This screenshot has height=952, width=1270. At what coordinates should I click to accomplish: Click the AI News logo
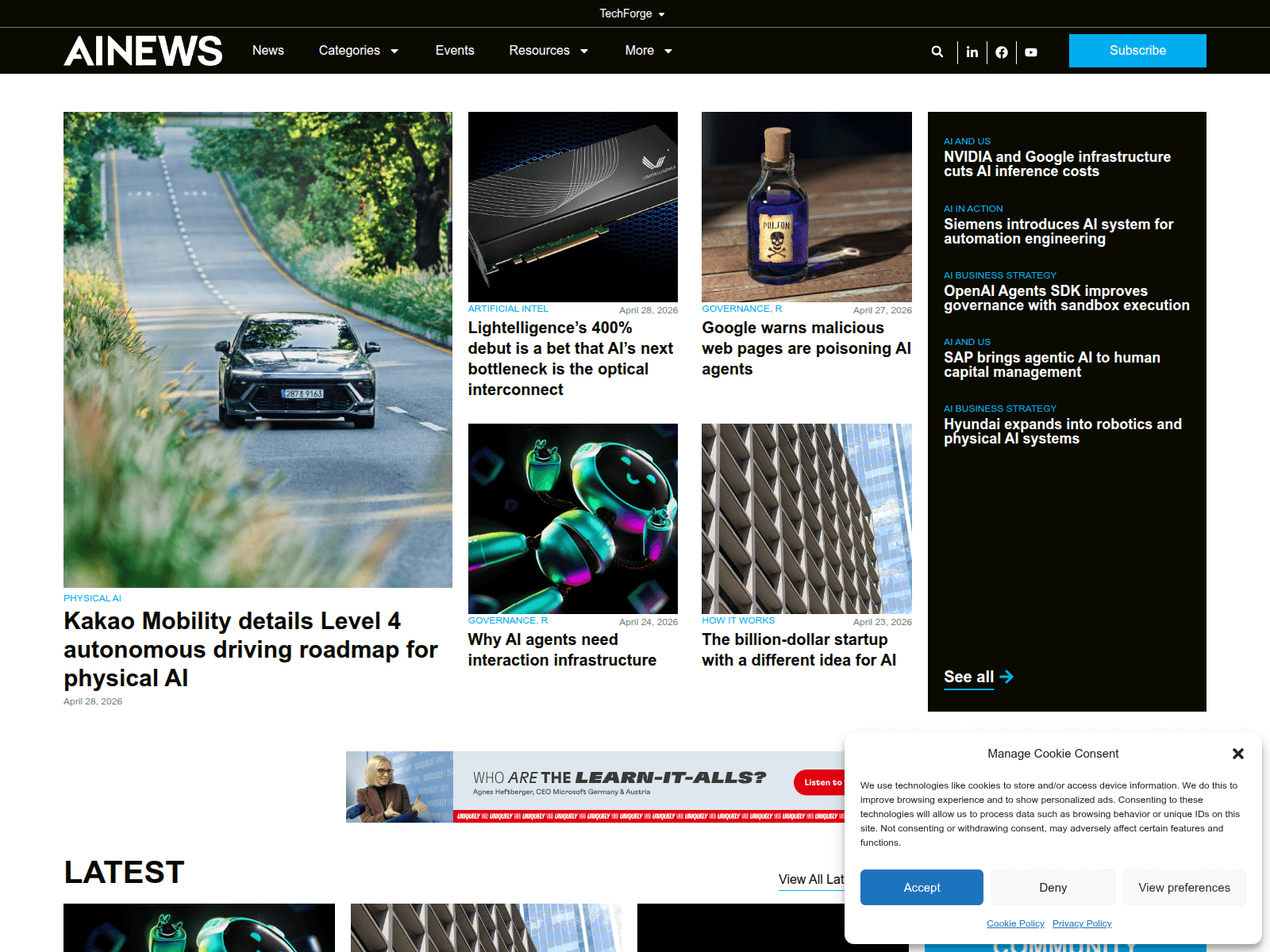[143, 51]
